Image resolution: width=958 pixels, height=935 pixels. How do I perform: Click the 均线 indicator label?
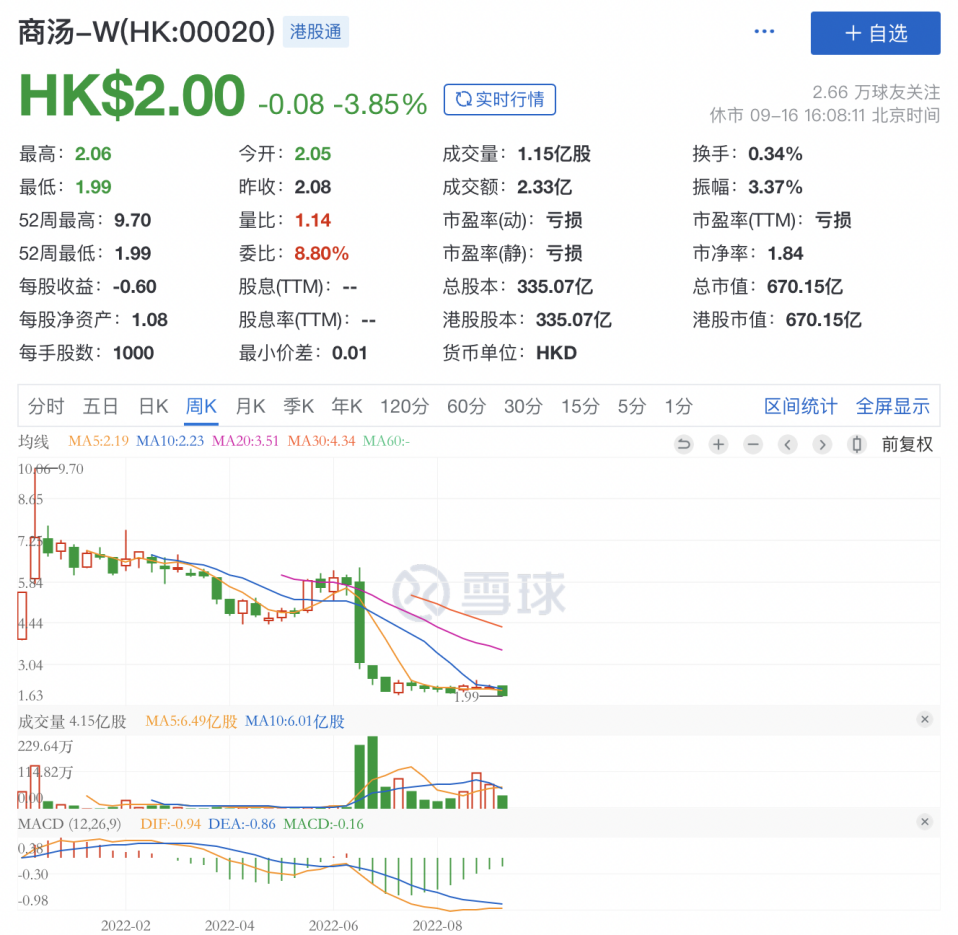pyautogui.click(x=34, y=441)
